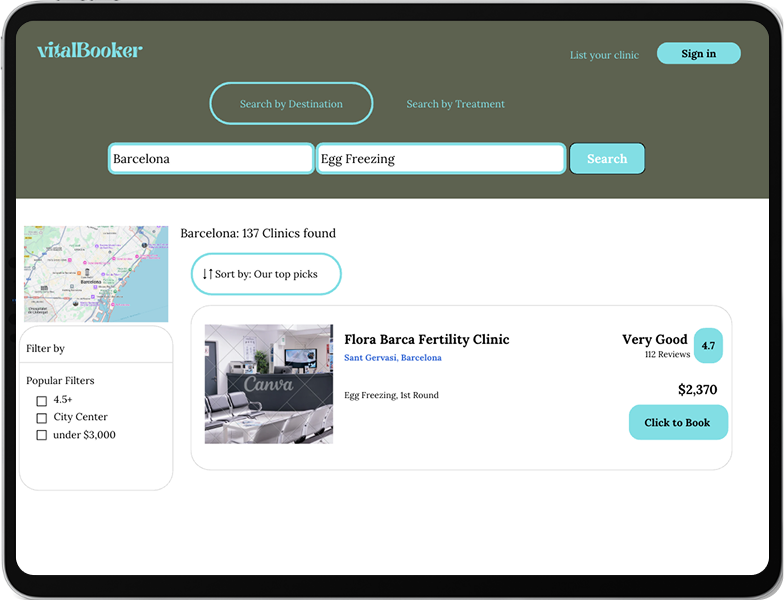The width and height of the screenshot is (784, 600).
Task: Check the City Center filter
Action: coord(42,418)
